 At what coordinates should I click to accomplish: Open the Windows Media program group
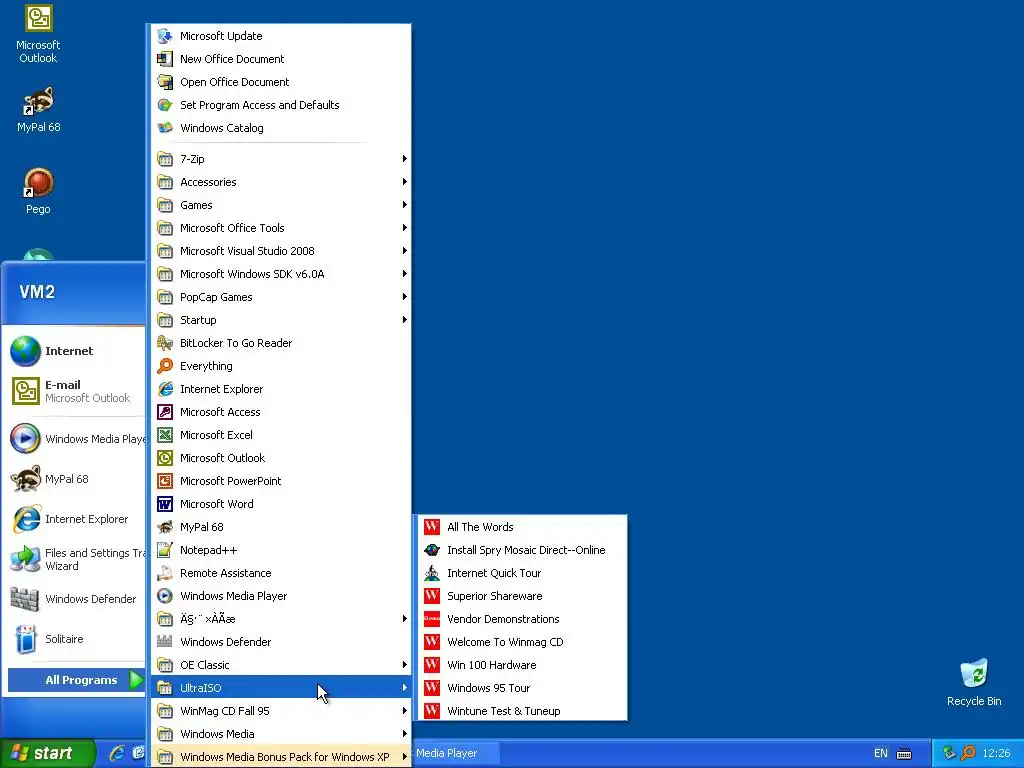281,734
